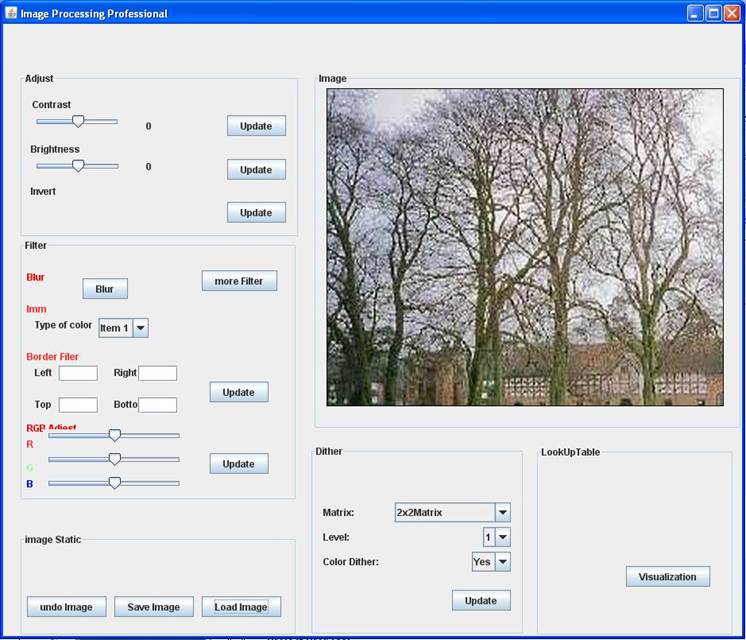Click Update button next to Brightness slider
The width and height of the screenshot is (746, 640).
(256, 170)
